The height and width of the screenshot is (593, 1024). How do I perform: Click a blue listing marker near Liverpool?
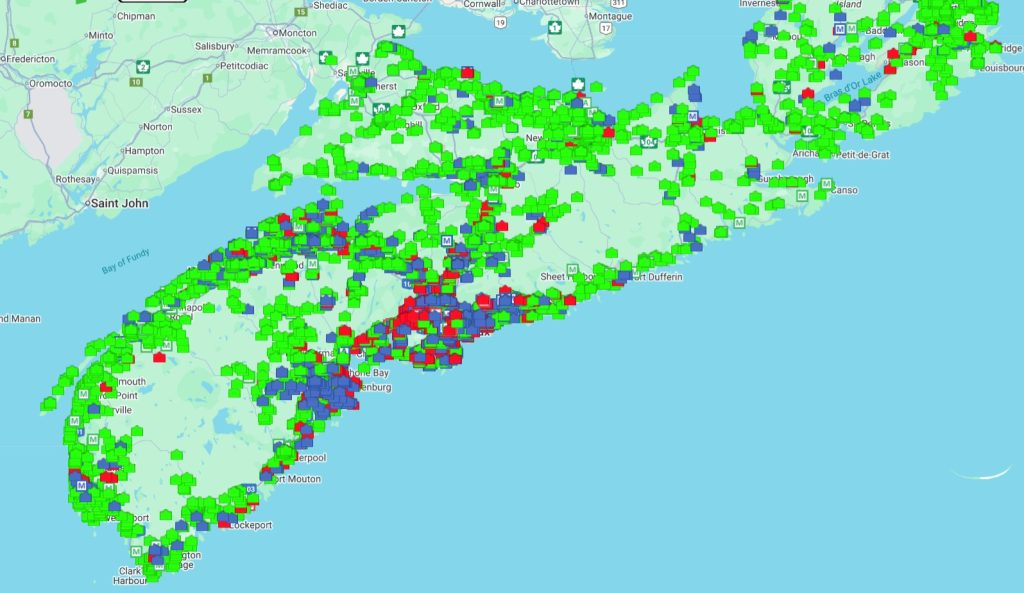tap(306, 440)
